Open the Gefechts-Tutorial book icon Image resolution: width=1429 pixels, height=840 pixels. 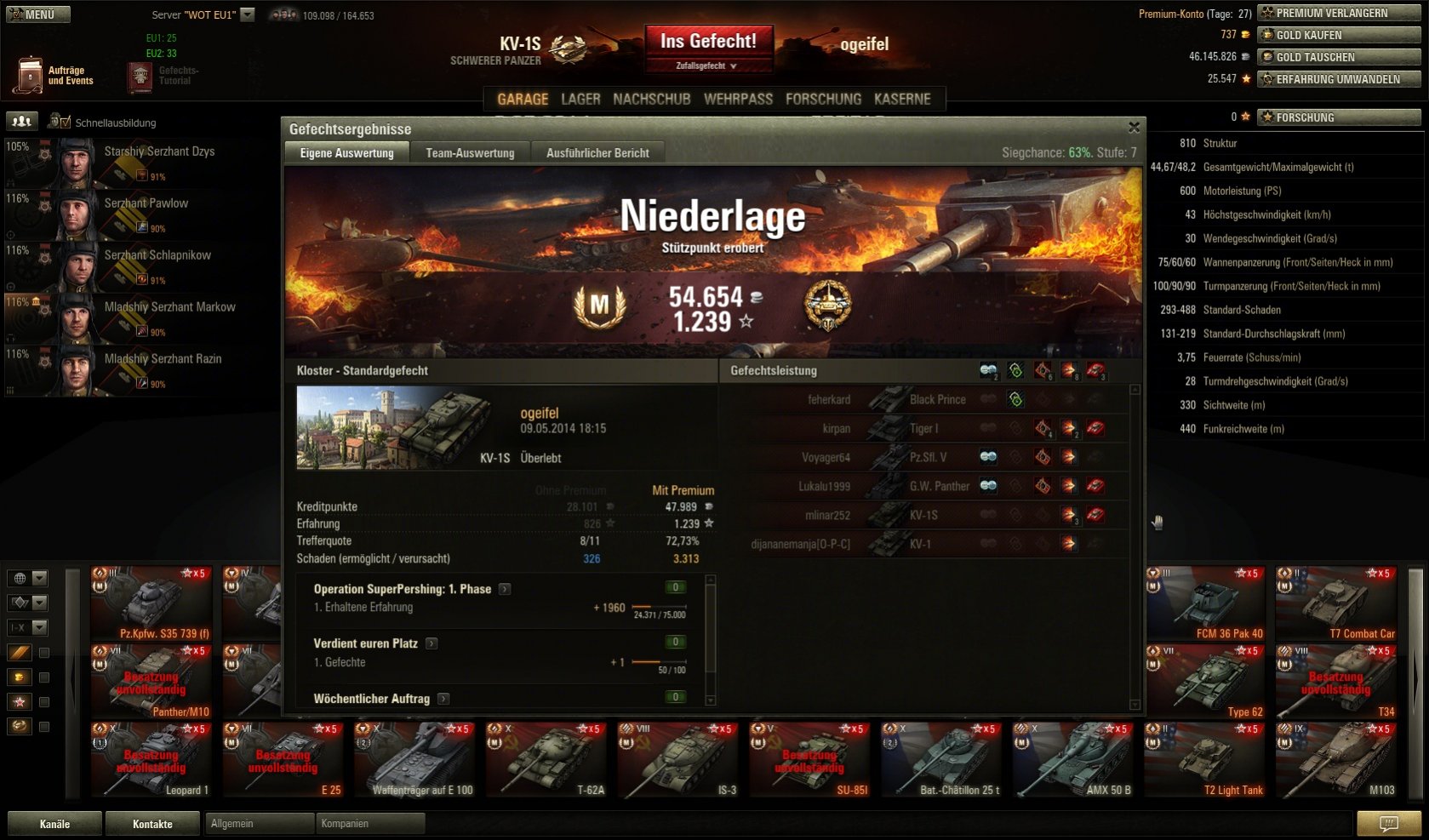(140, 77)
